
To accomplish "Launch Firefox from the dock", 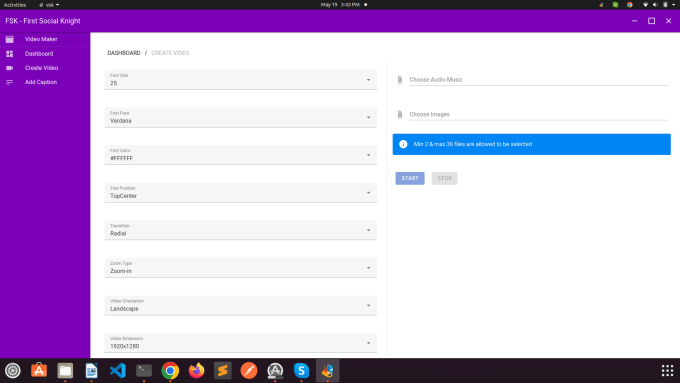I will coord(196,370).
